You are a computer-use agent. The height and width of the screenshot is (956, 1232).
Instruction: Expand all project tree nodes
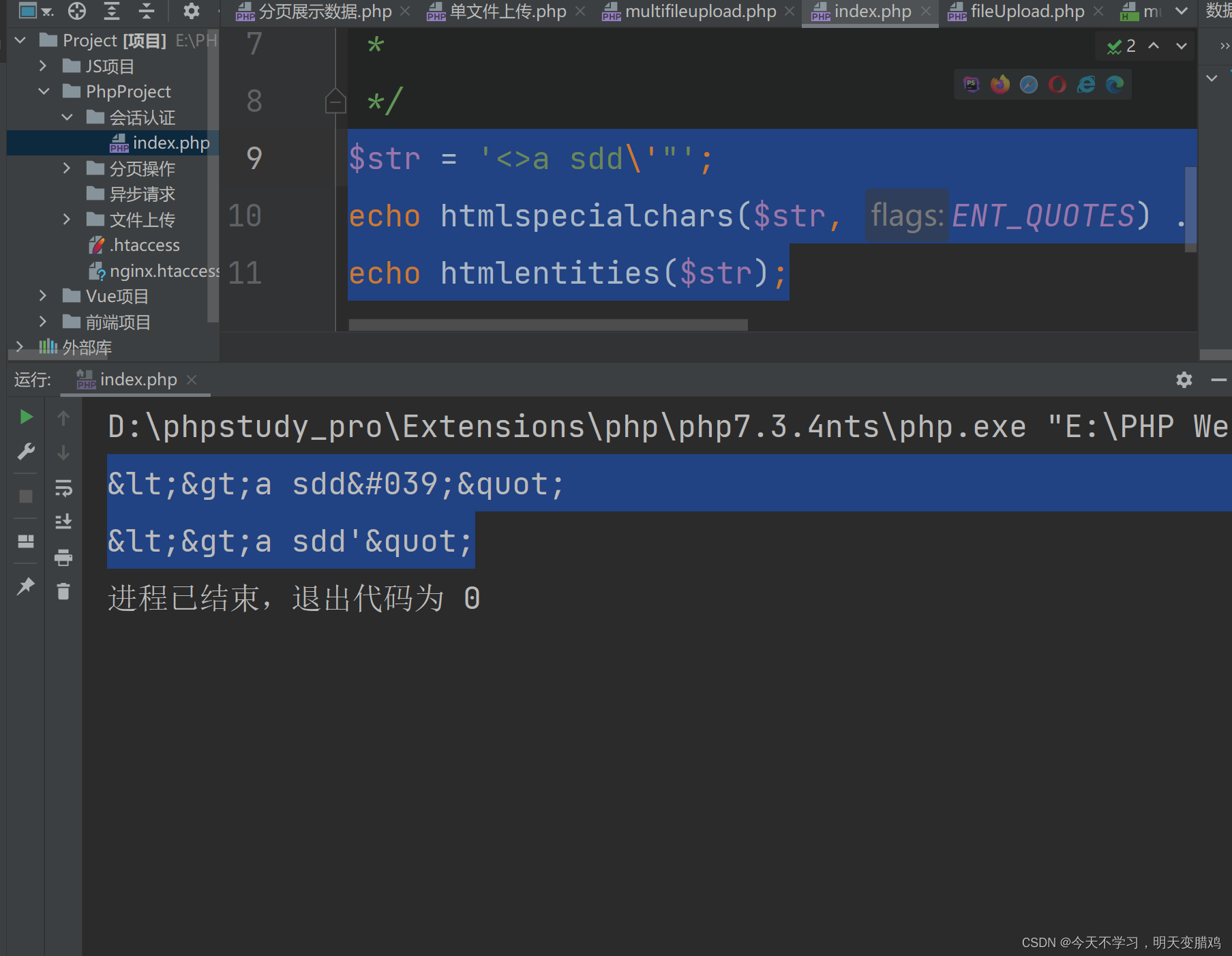pyautogui.click(x=112, y=10)
